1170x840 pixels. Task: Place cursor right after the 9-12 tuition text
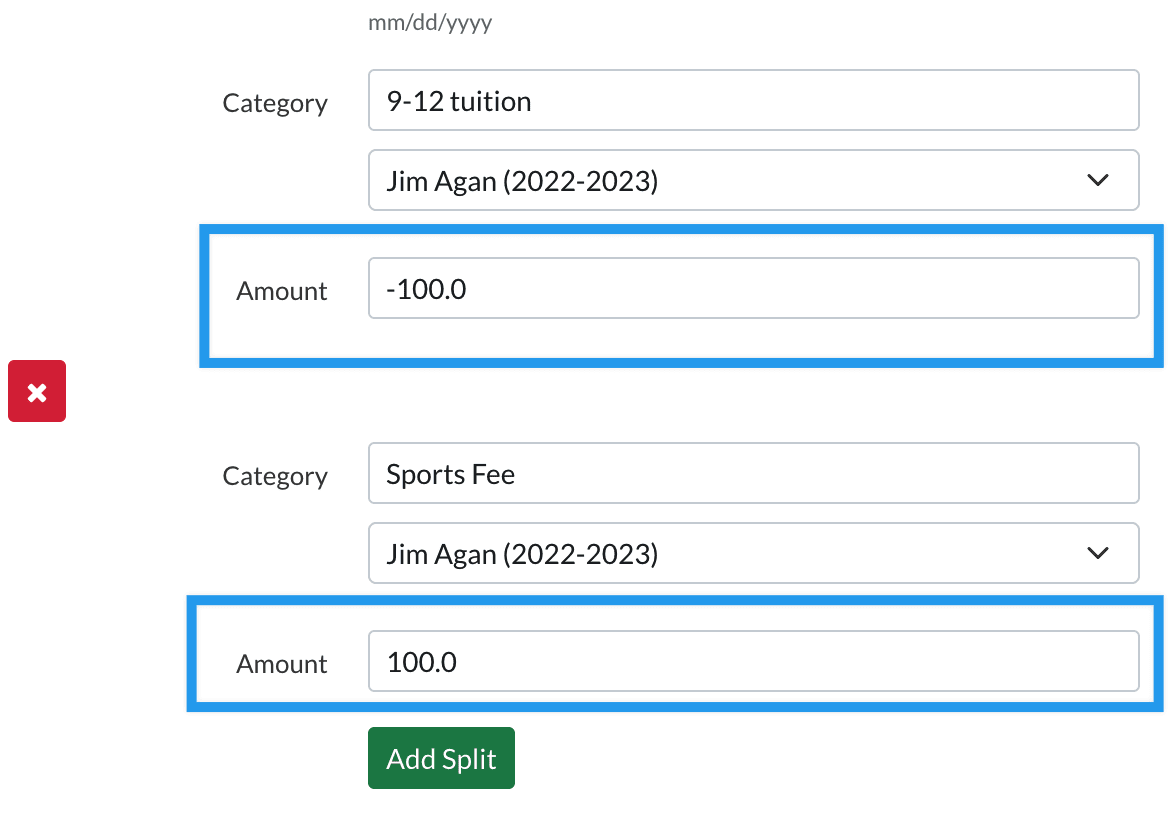pos(534,101)
